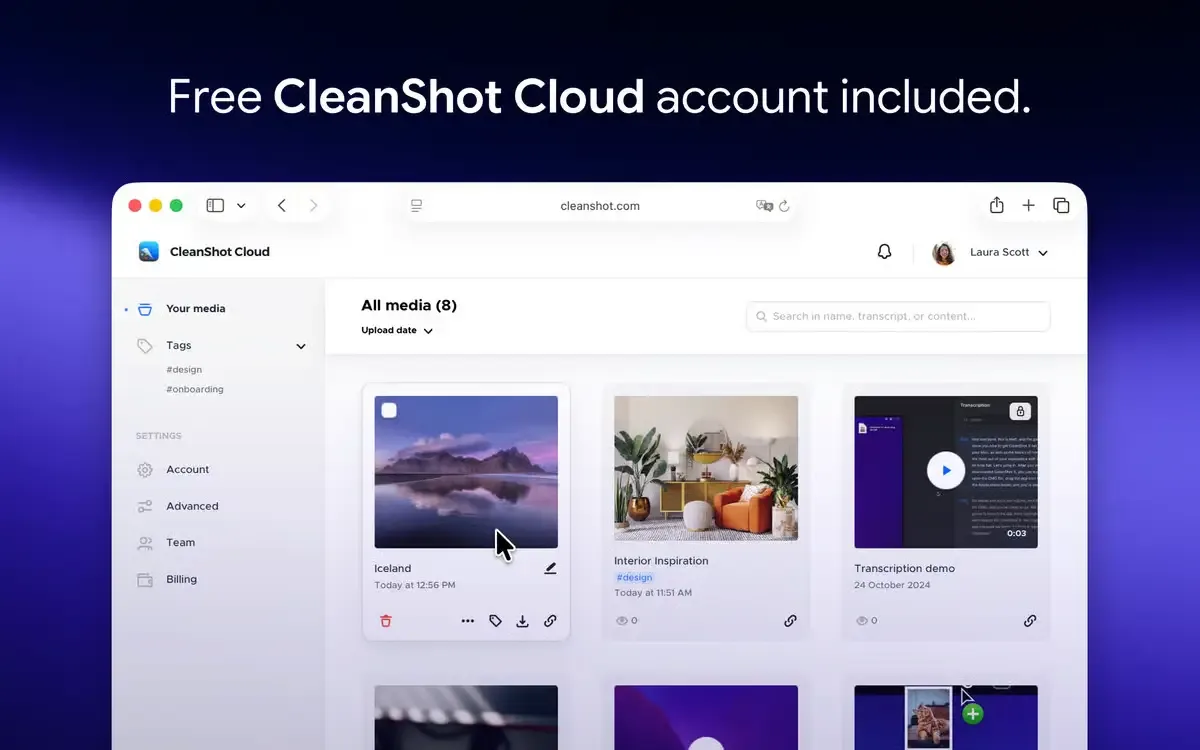This screenshot has width=1200, height=750.
Task: Click the #design tag on Interior Inspiration
Action: click(x=634, y=577)
